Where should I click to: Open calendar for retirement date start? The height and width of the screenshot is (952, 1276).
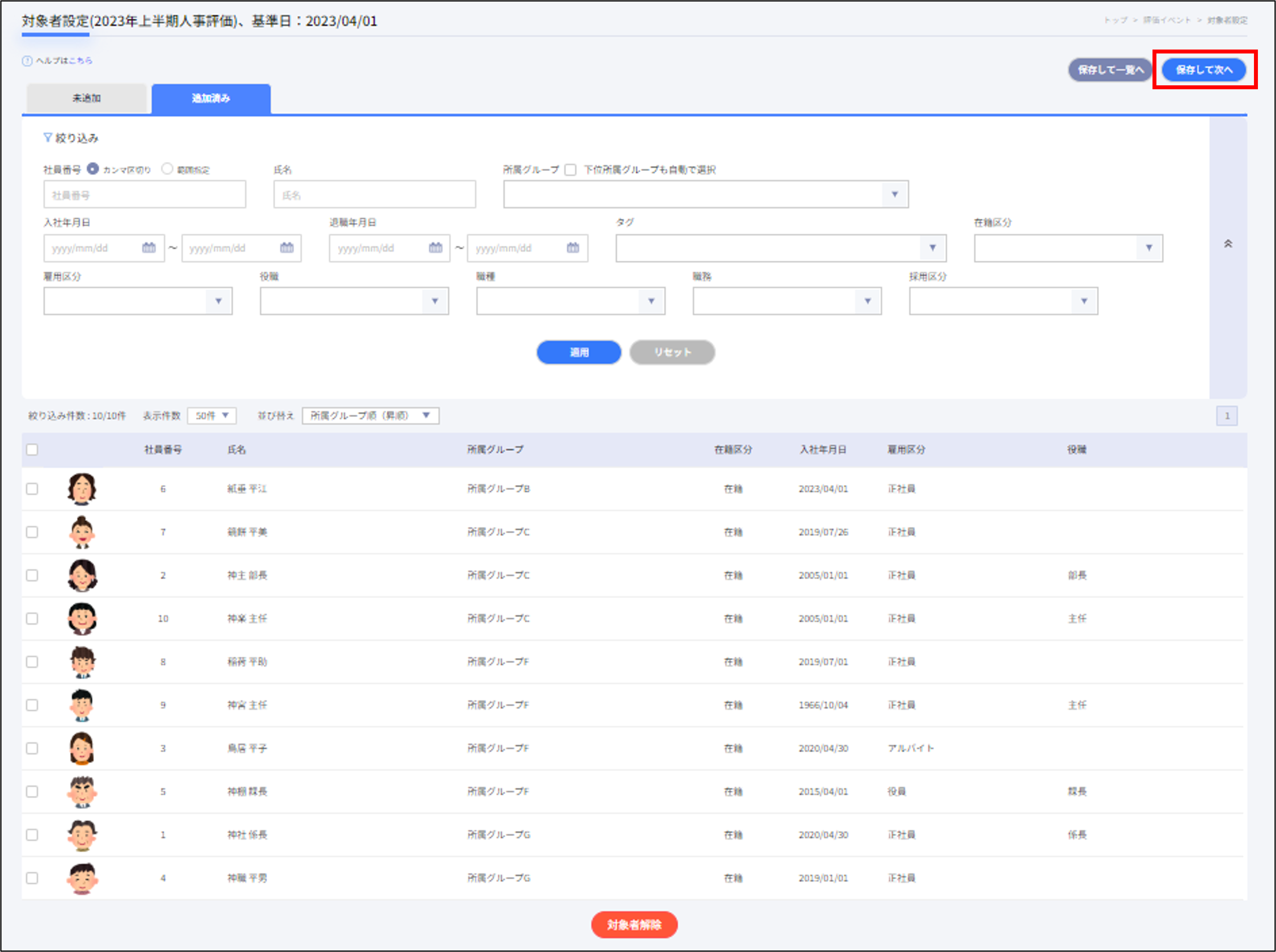point(436,248)
